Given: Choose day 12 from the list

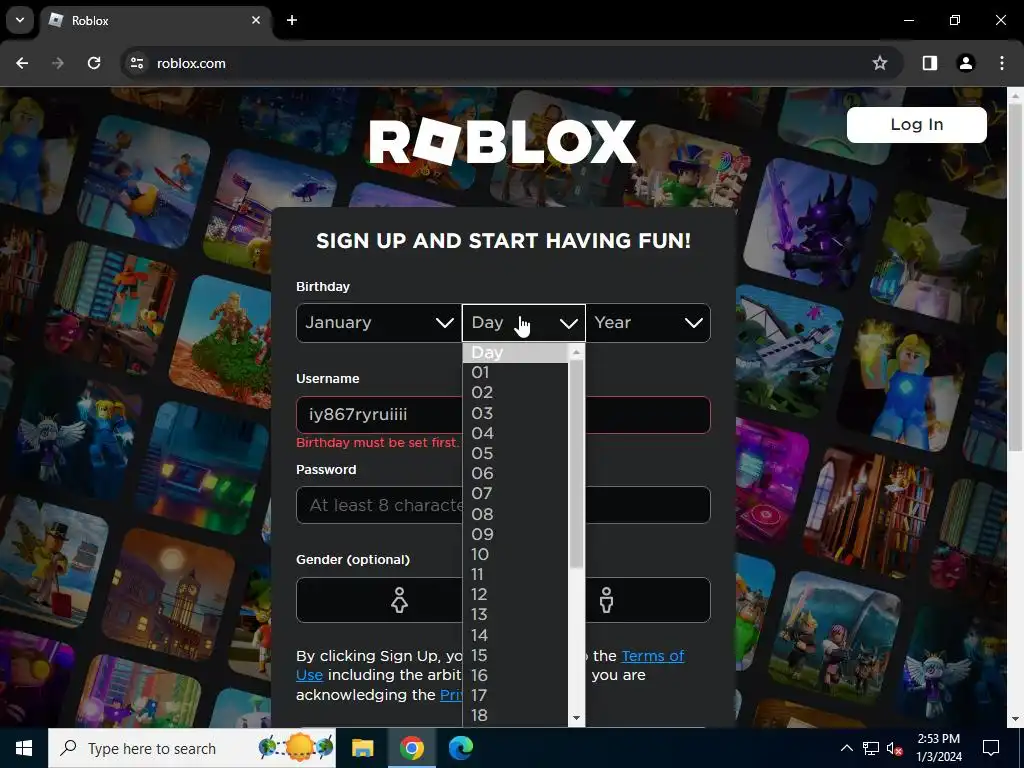Looking at the screenshot, I should [x=516, y=595].
